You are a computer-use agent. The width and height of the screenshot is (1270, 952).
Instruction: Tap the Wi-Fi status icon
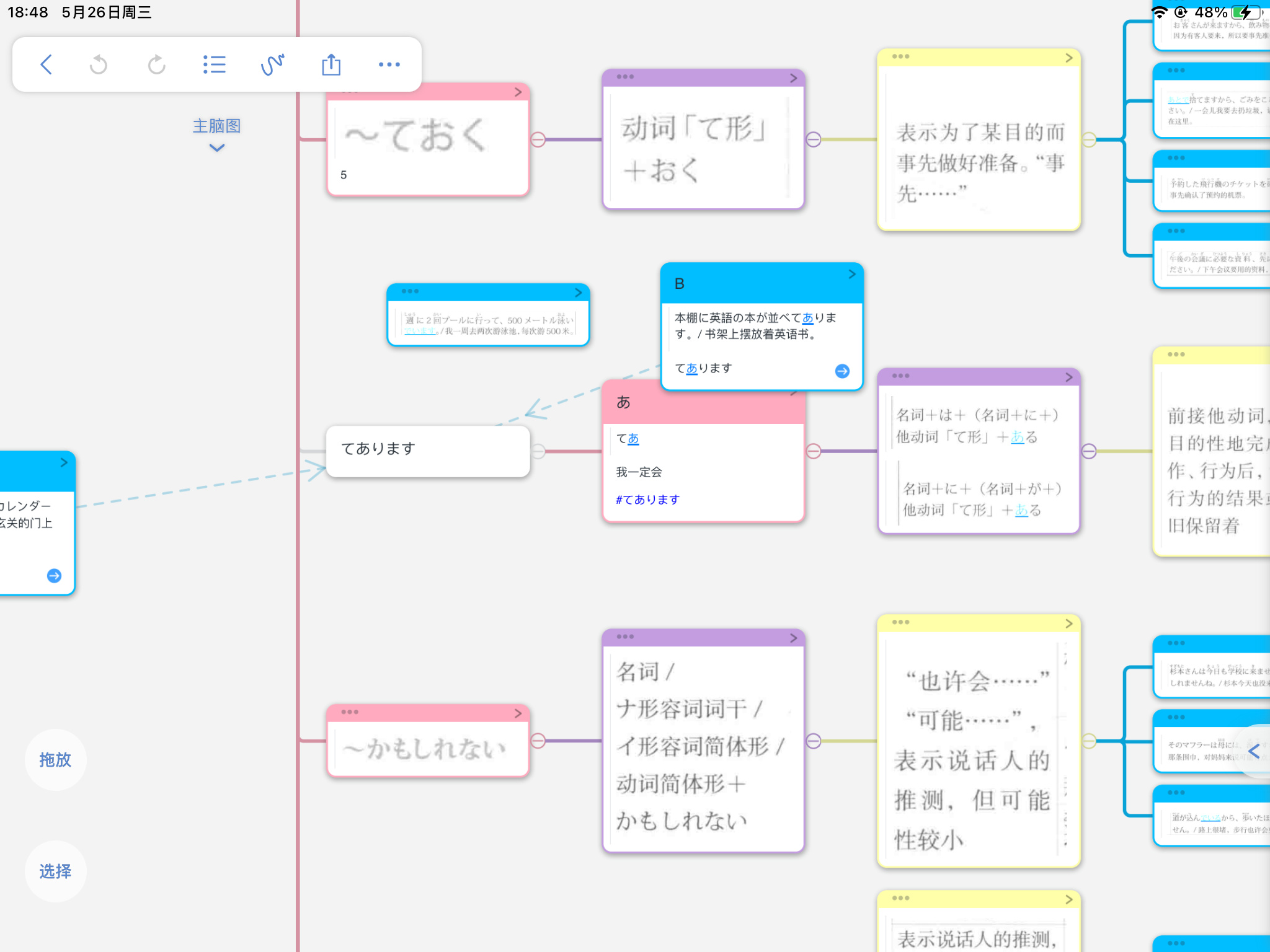[1159, 12]
